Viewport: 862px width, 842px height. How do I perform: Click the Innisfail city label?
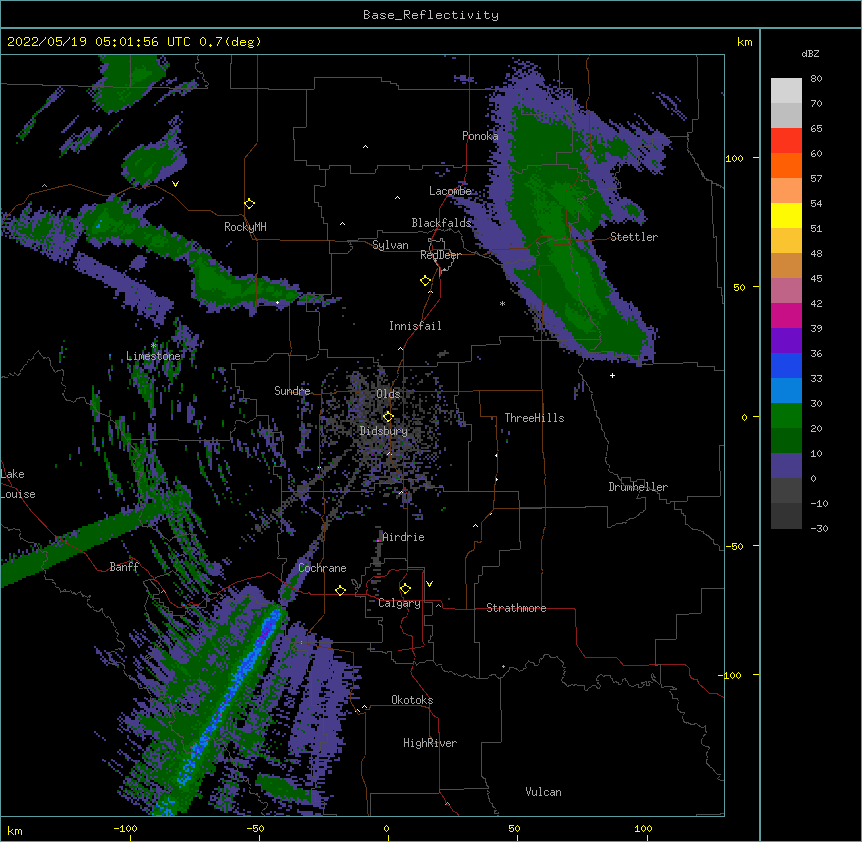pyautogui.click(x=415, y=326)
